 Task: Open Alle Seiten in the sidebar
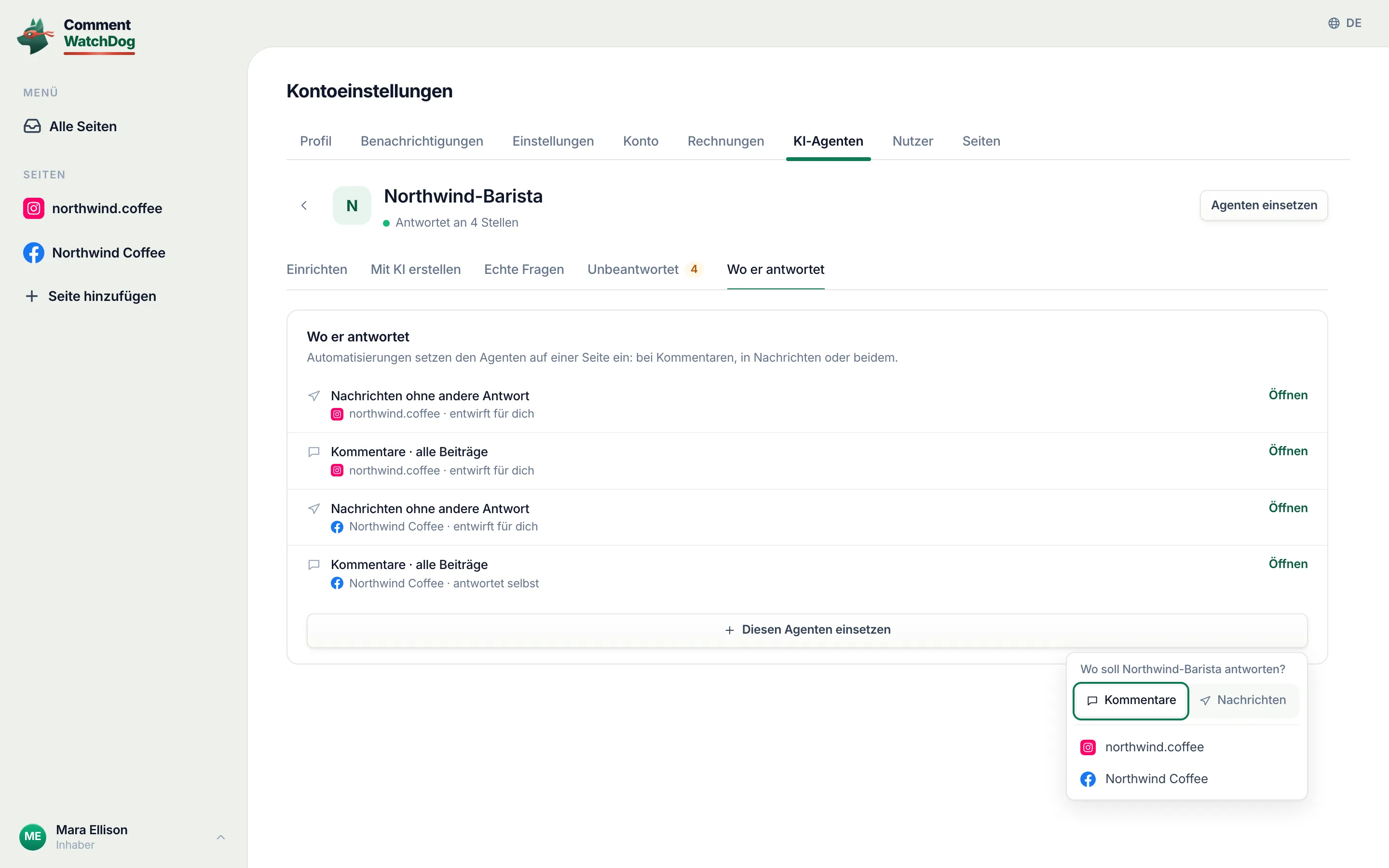[x=70, y=126]
